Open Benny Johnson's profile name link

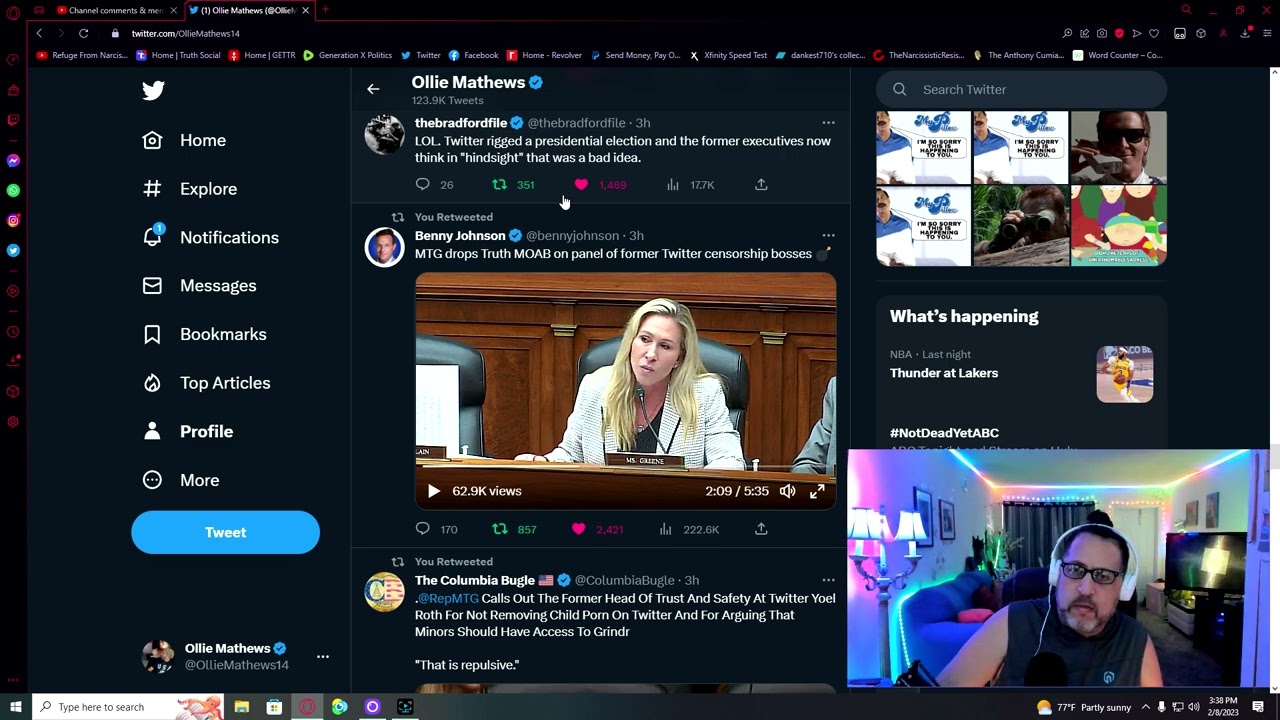pyautogui.click(x=460, y=236)
